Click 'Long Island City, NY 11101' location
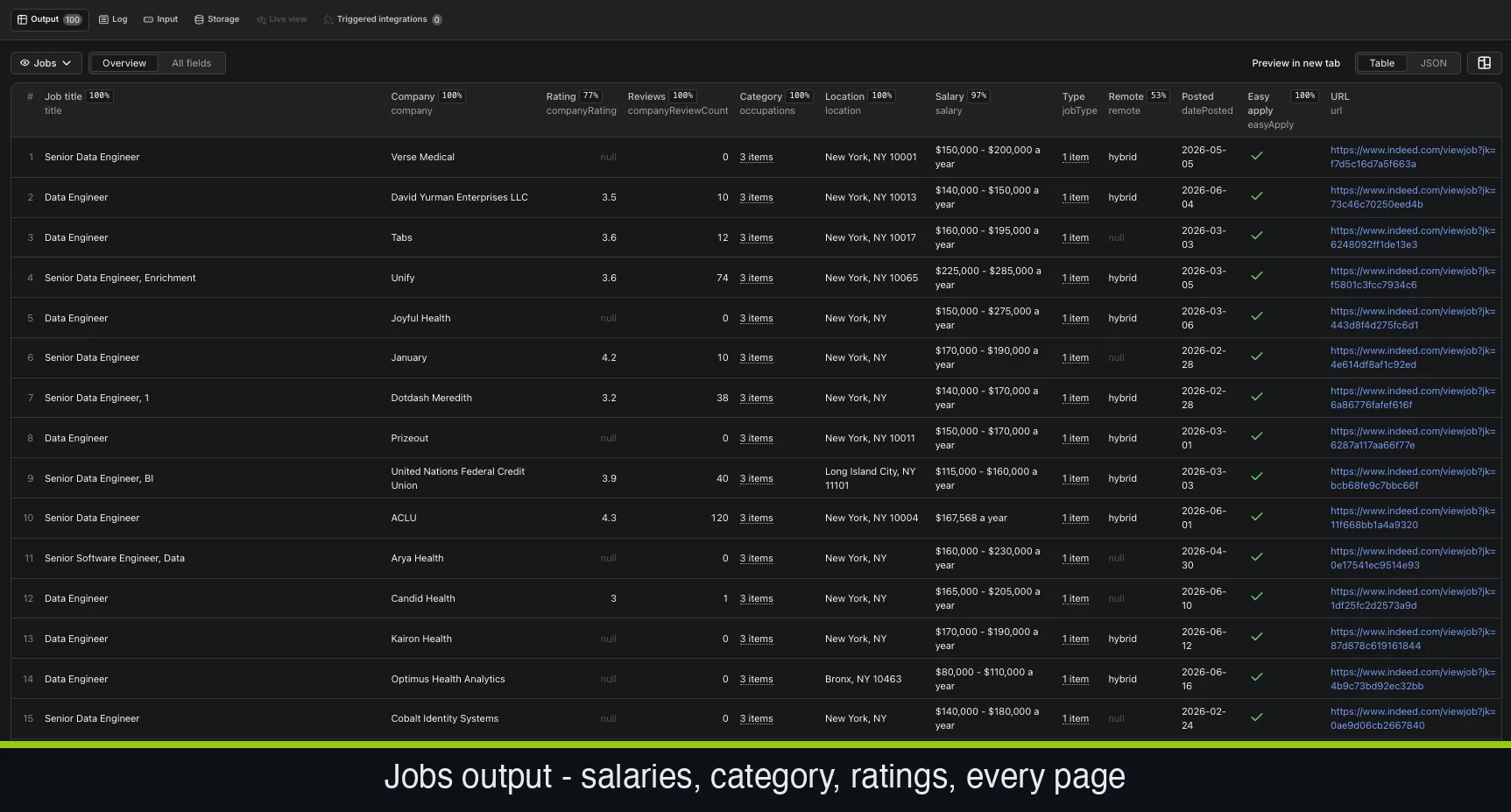Screen dimensions: 1511x812 [870, 478]
